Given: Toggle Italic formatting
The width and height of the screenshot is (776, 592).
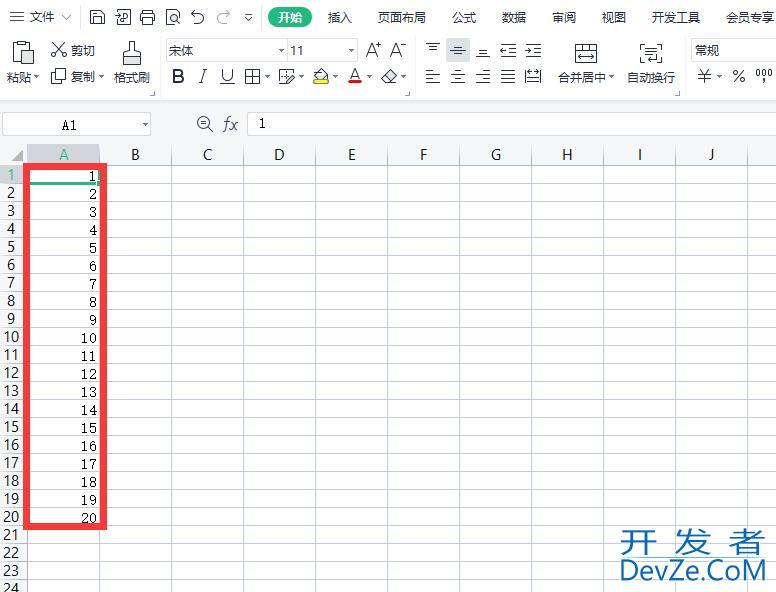Looking at the screenshot, I should pos(202,77).
